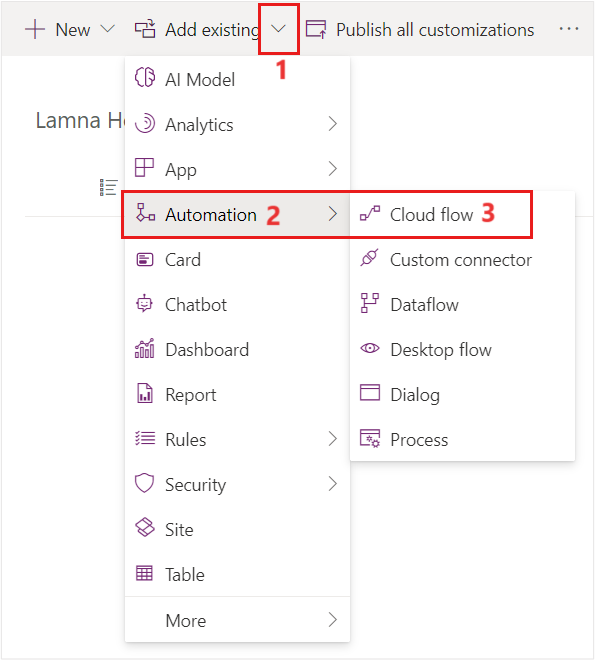Click the Publish all customizations icon

coord(316,29)
